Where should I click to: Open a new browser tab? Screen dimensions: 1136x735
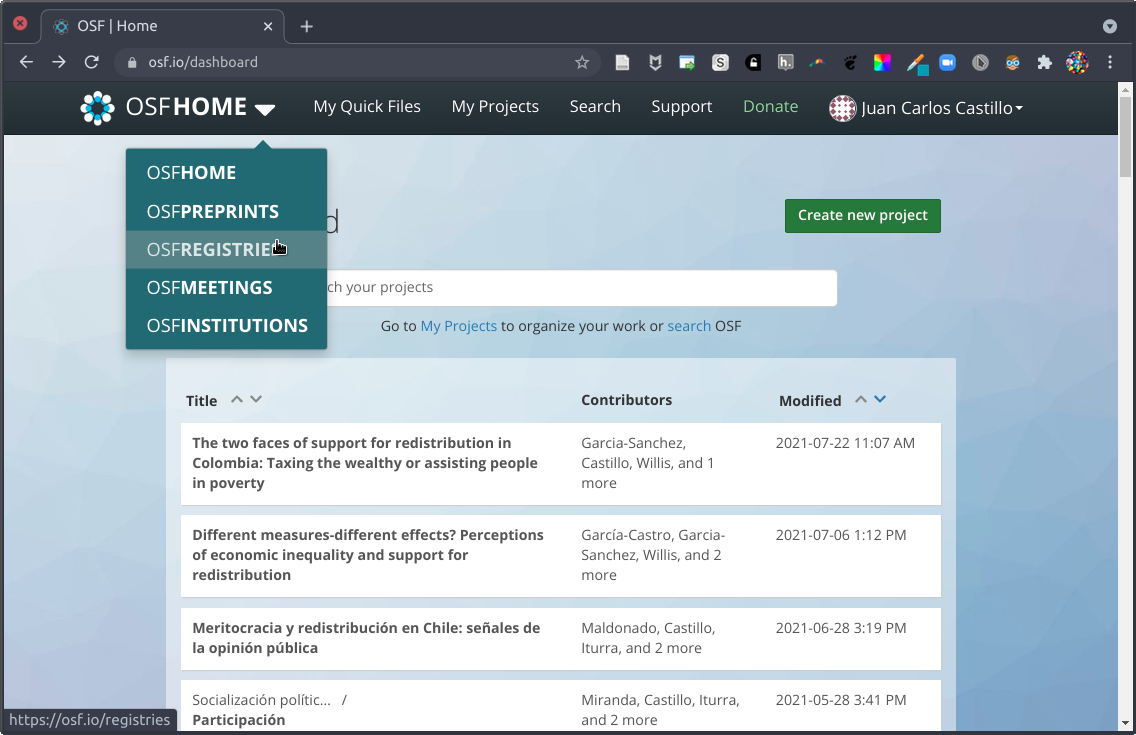coord(307,26)
